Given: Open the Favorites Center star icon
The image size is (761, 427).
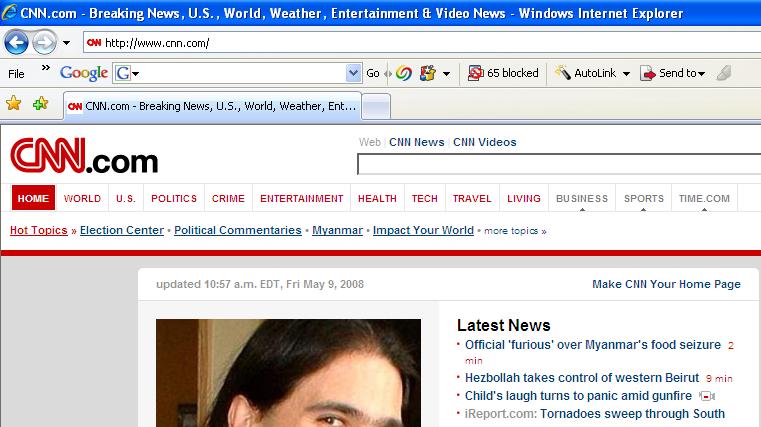Looking at the screenshot, I should (x=14, y=103).
